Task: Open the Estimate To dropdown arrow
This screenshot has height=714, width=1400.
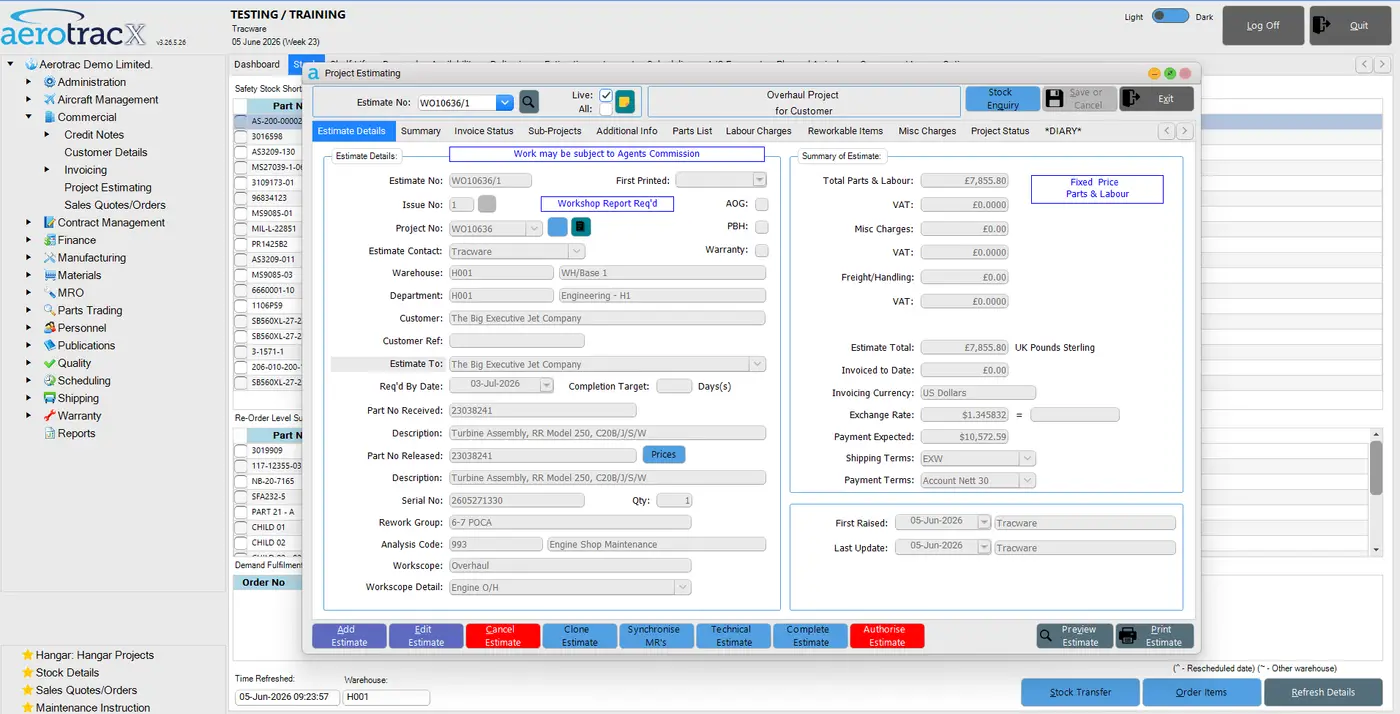Action: pos(758,364)
